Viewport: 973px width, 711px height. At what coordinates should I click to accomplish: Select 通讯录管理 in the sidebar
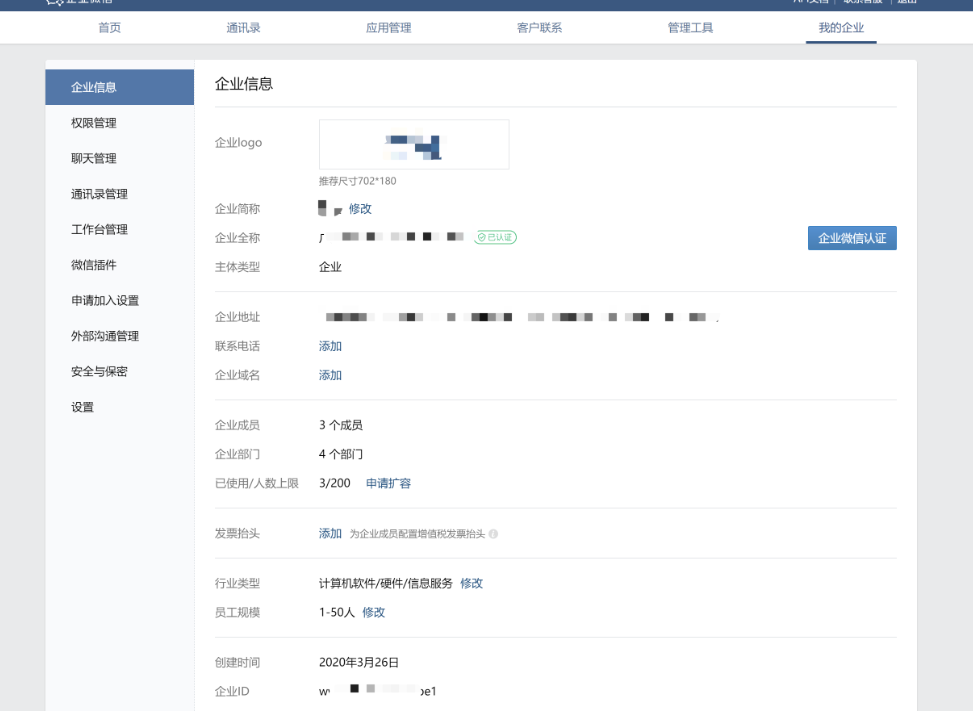(x=99, y=194)
